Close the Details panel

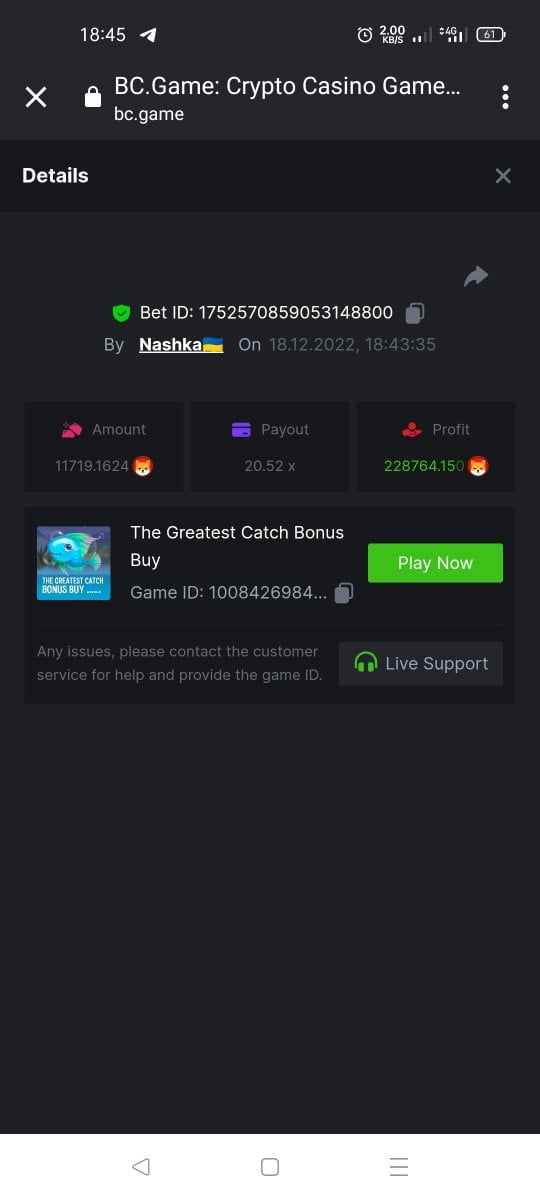click(503, 176)
